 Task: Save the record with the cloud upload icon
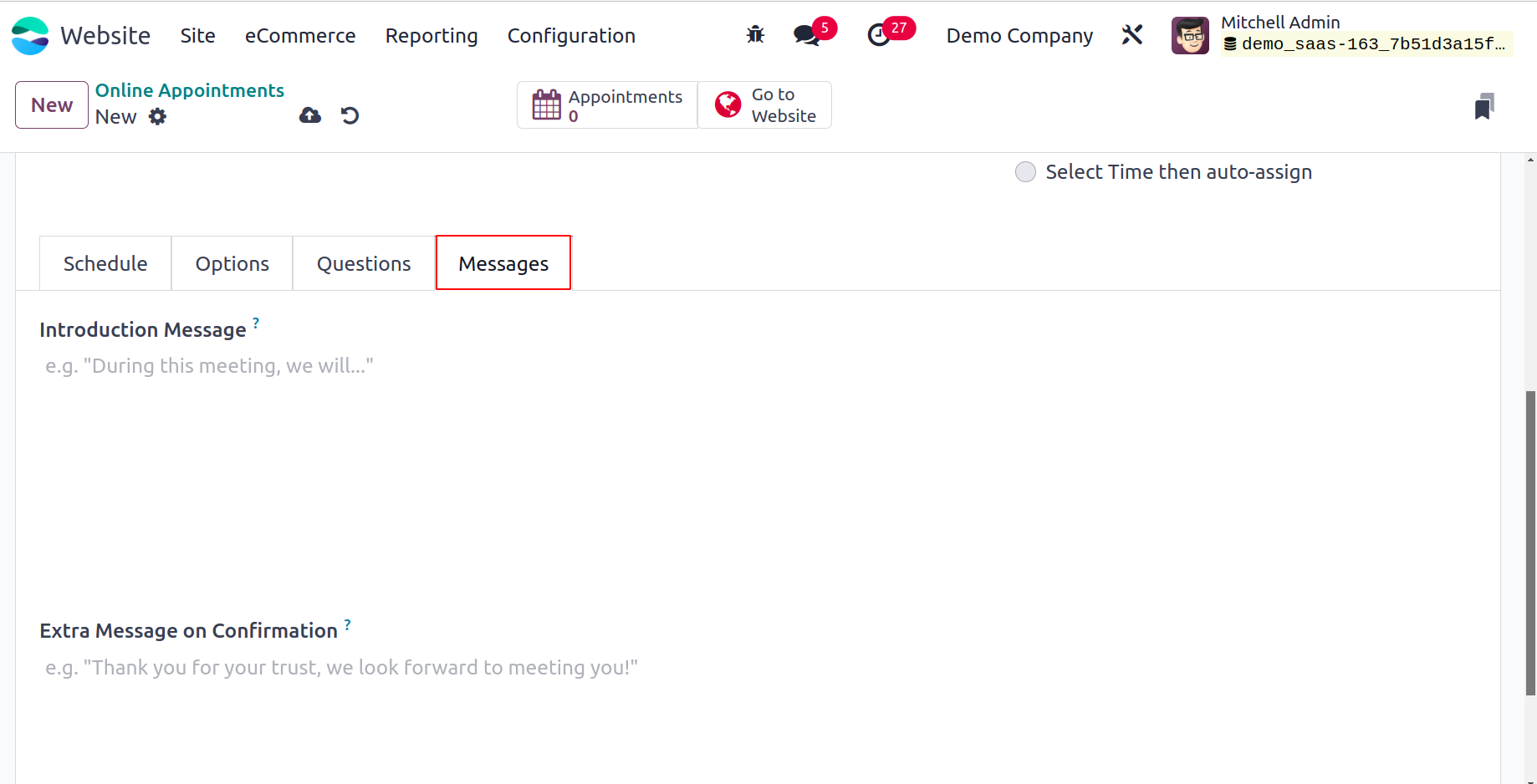click(x=310, y=115)
